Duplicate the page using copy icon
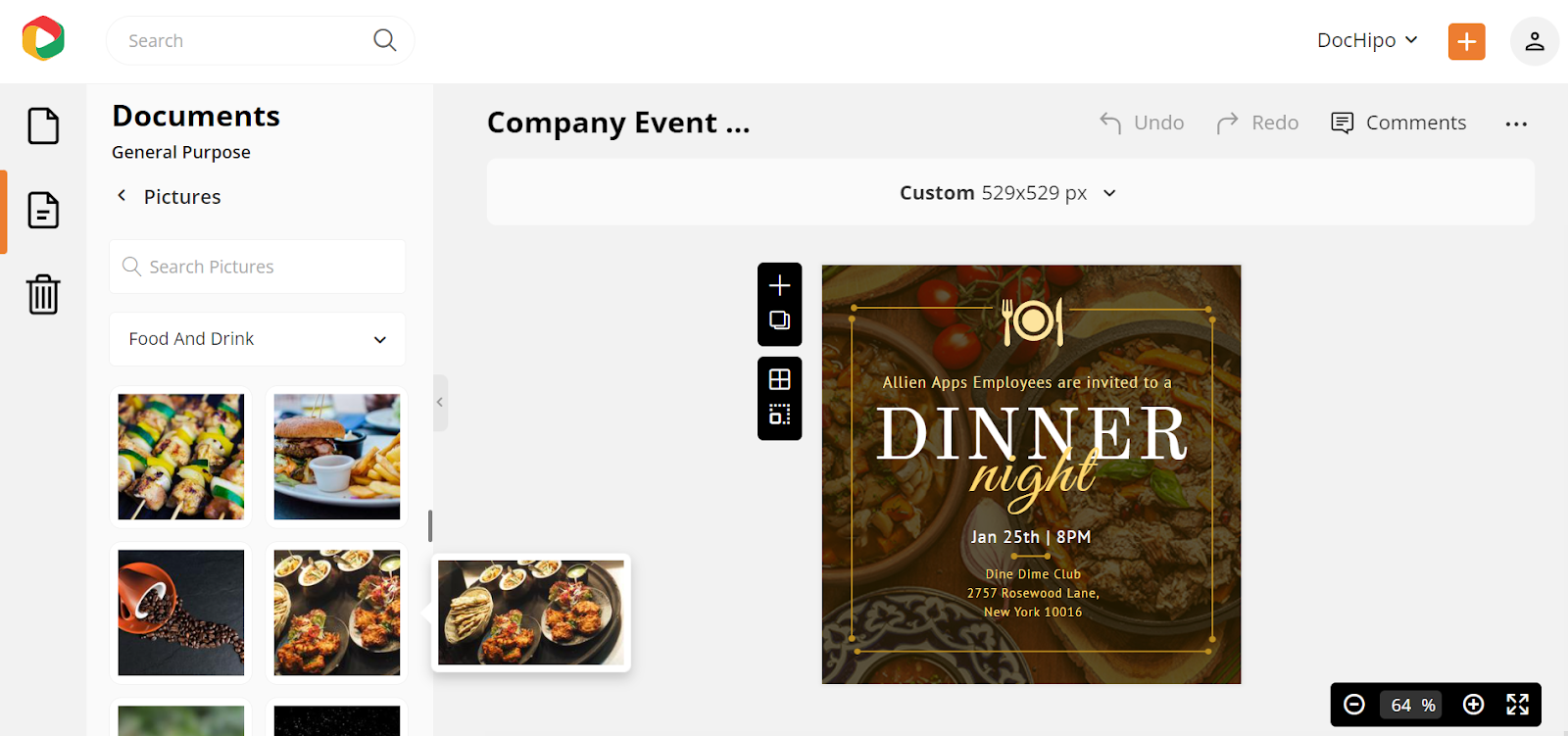 pyautogui.click(x=780, y=320)
